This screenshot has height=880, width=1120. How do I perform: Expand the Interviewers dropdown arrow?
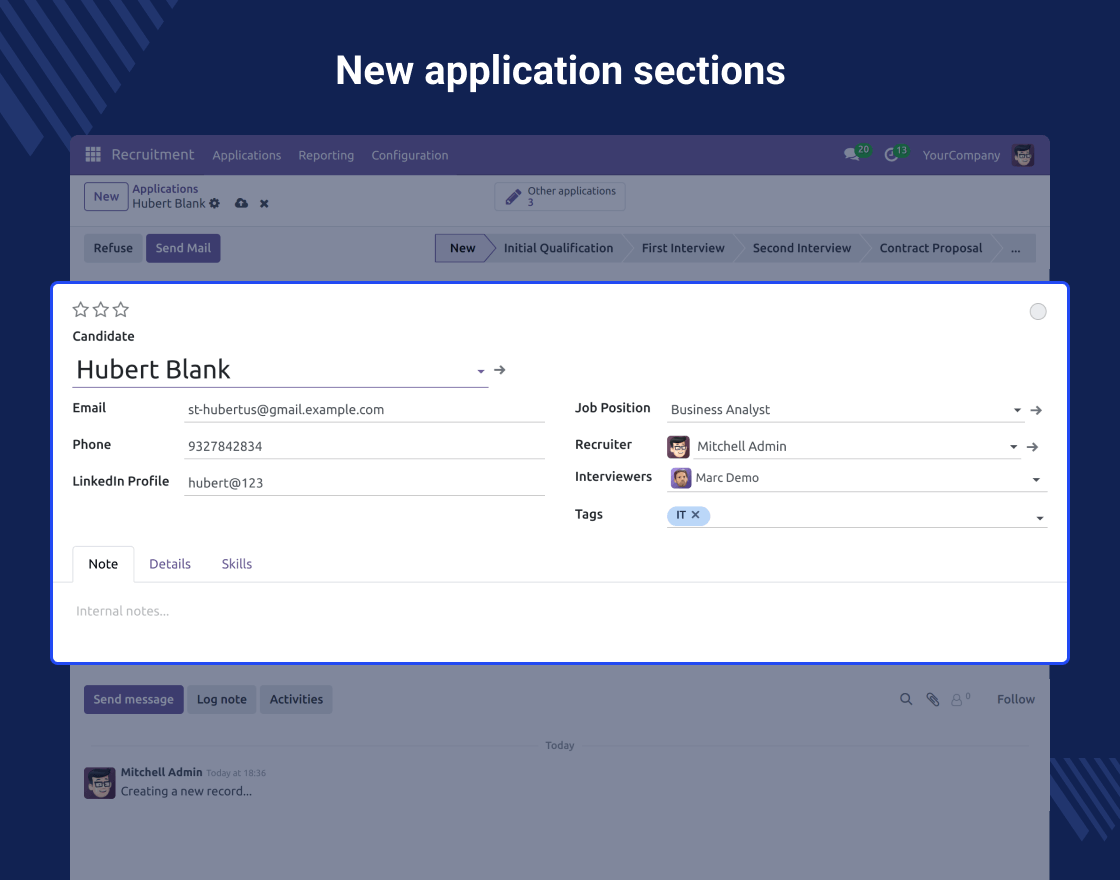pyautogui.click(x=1036, y=479)
